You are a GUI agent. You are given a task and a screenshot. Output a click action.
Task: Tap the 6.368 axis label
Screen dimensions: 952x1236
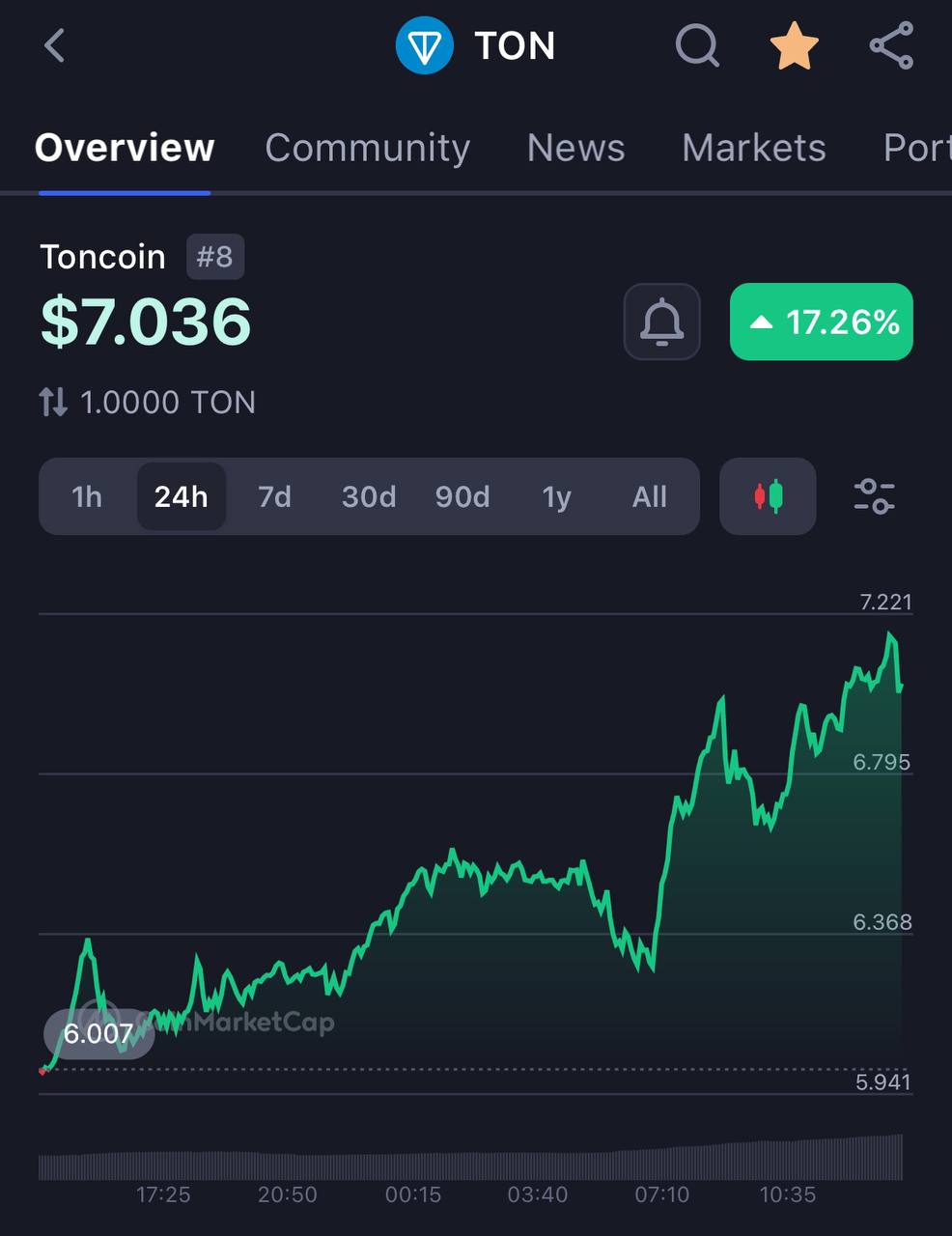pos(882,922)
